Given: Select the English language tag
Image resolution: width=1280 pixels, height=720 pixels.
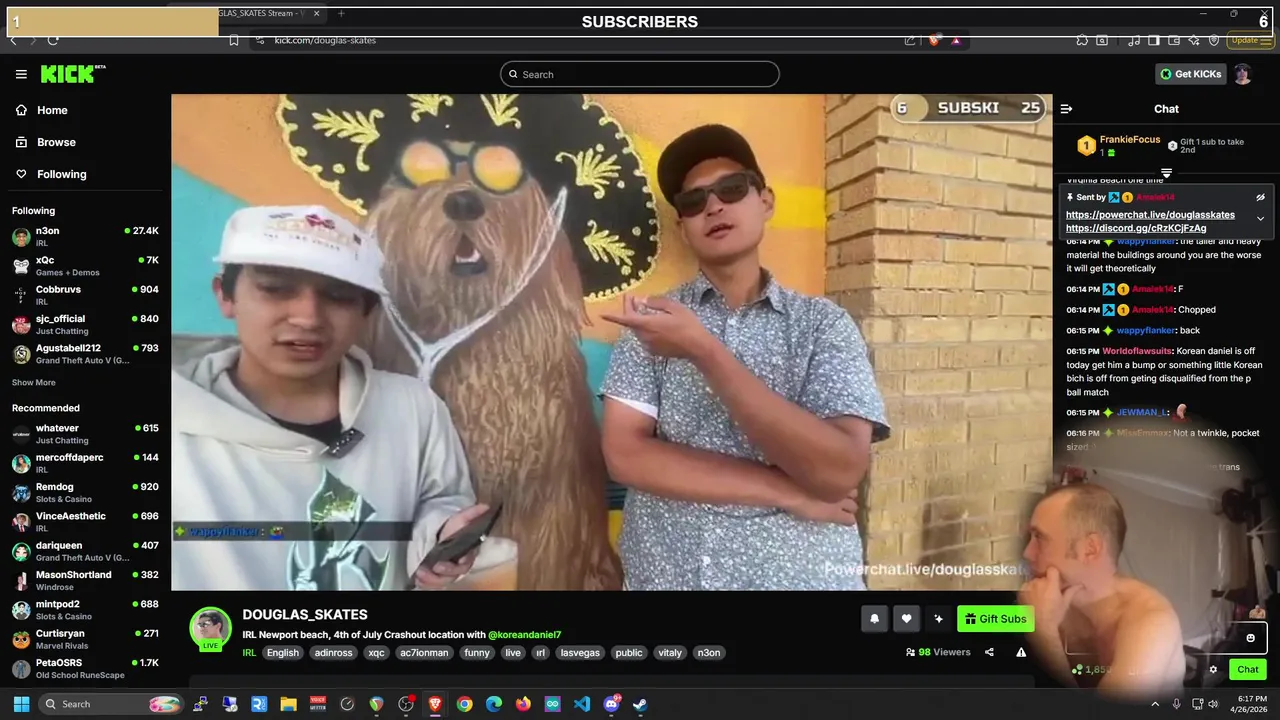Looking at the screenshot, I should [283, 653].
